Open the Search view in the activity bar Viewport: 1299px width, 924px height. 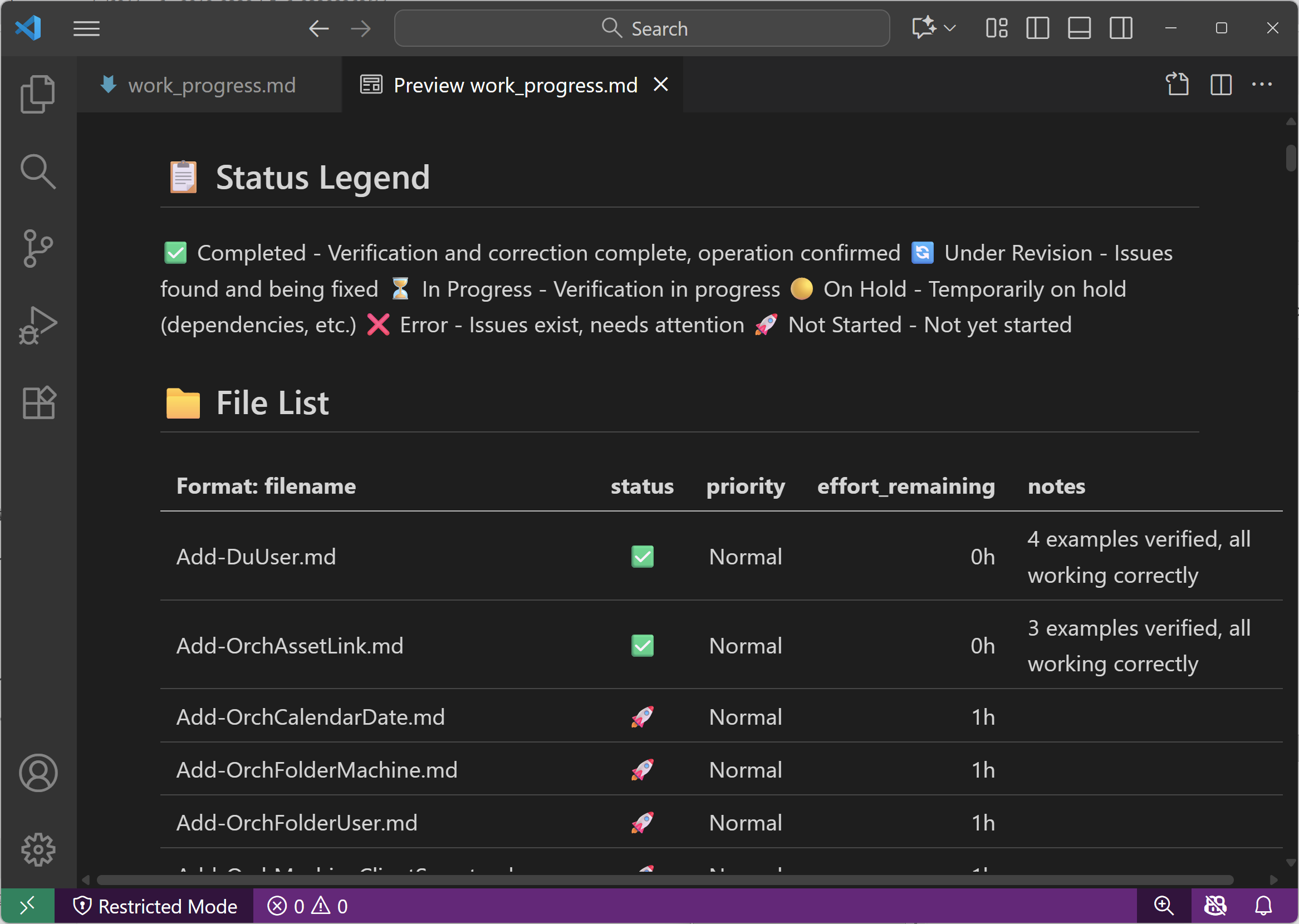pyautogui.click(x=37, y=171)
